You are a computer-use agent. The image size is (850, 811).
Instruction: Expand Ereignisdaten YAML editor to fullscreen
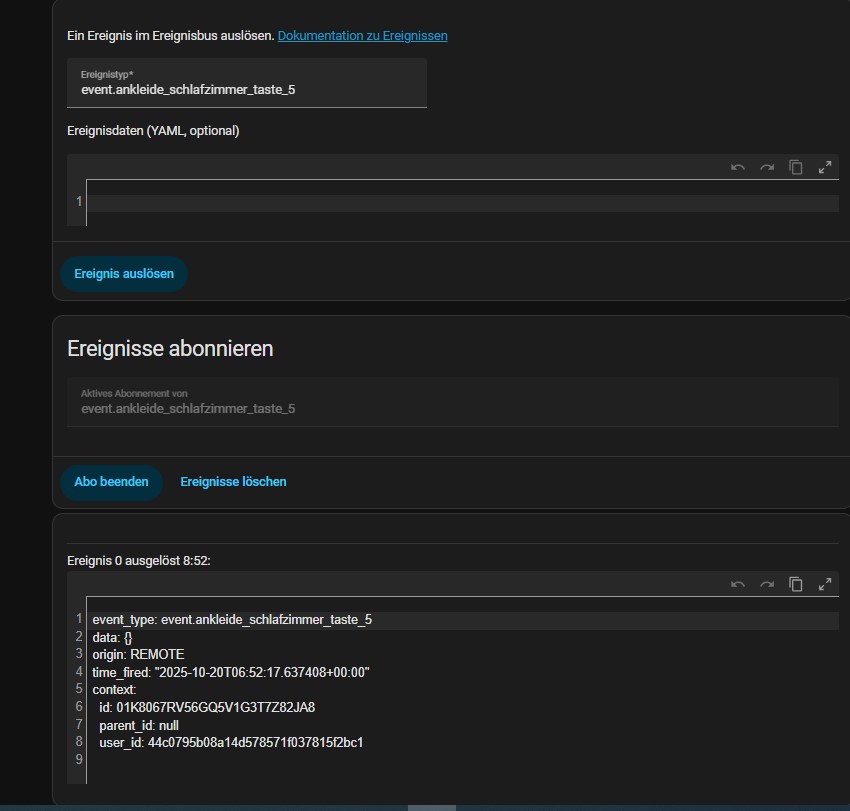coord(825,168)
